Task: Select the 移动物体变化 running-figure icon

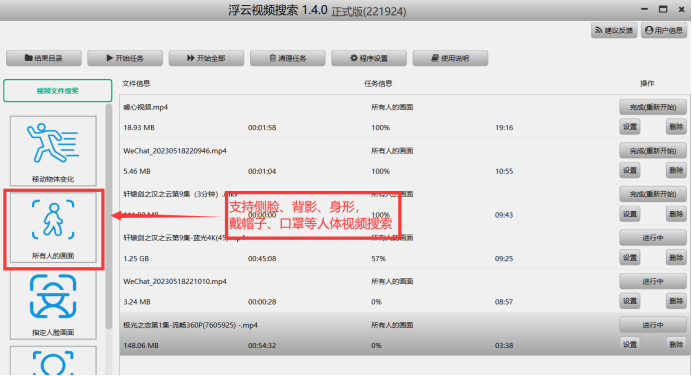Action: 53,151
